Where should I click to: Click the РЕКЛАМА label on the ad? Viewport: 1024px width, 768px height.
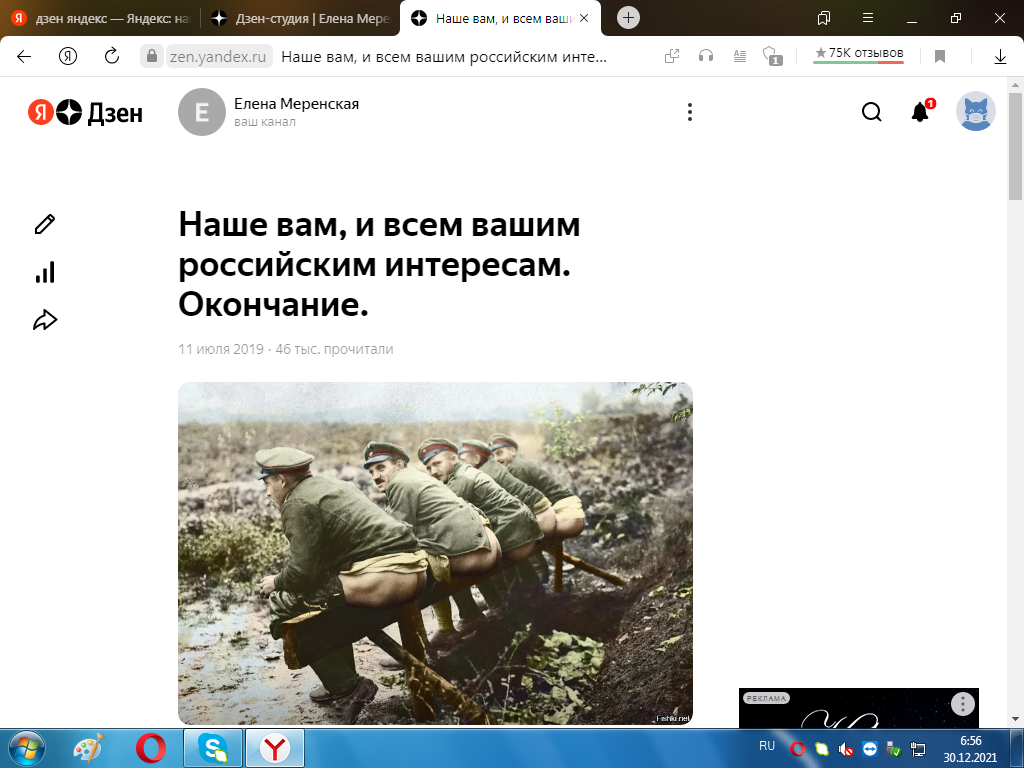pyautogui.click(x=766, y=698)
